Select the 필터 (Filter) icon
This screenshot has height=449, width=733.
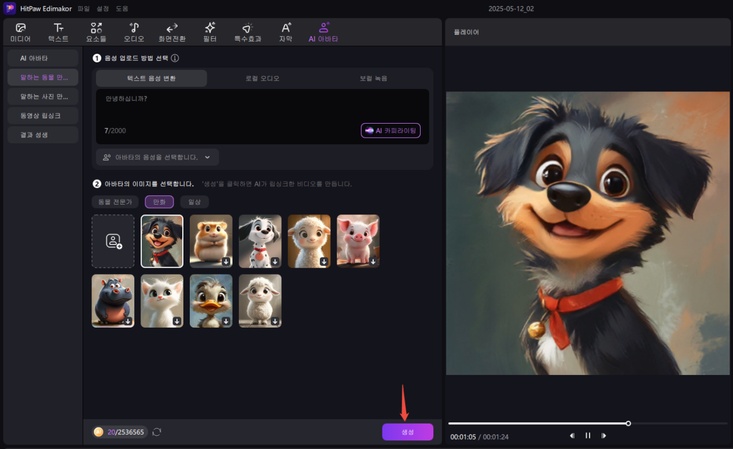point(209,32)
